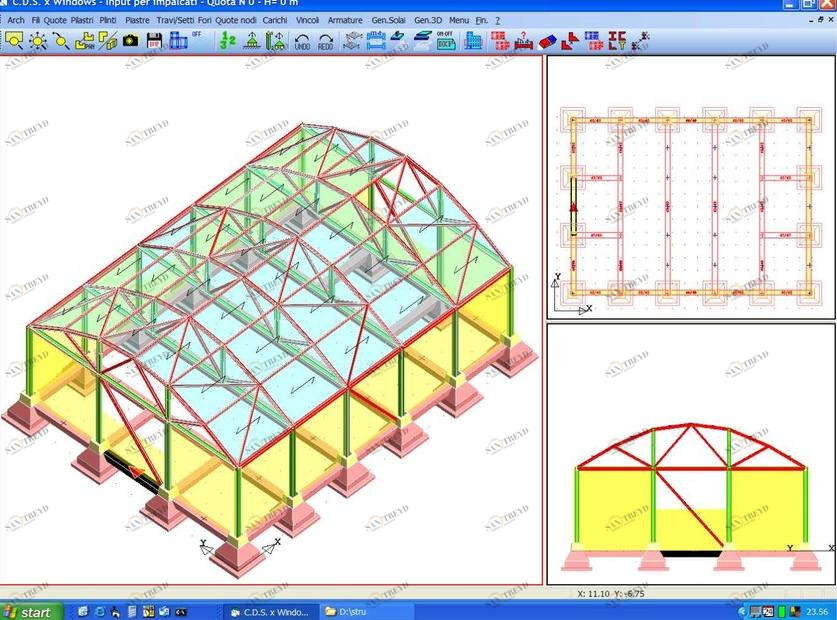
Task: Expand the Gen.3D menu
Action: pyautogui.click(x=428, y=20)
